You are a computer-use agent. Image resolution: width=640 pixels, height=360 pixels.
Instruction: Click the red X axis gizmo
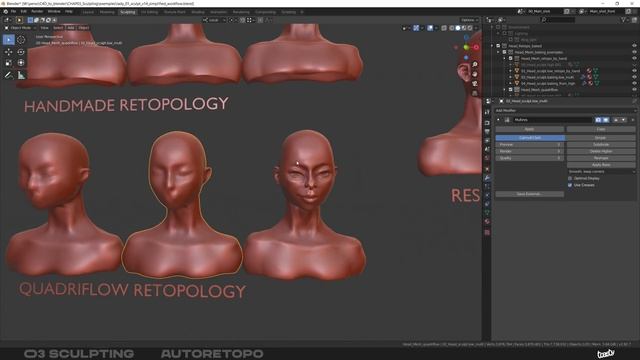(x=476, y=47)
